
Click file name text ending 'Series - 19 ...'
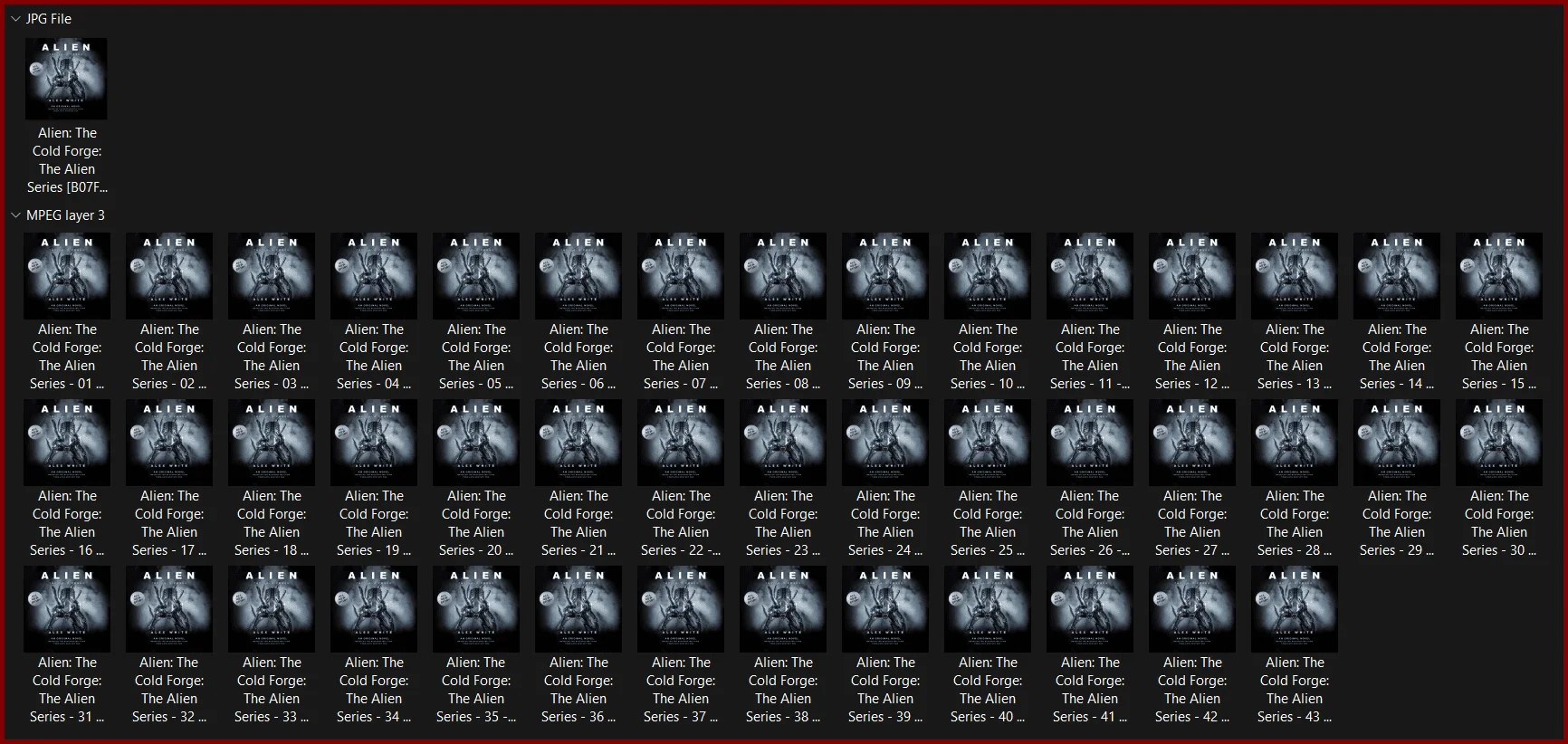tap(374, 523)
